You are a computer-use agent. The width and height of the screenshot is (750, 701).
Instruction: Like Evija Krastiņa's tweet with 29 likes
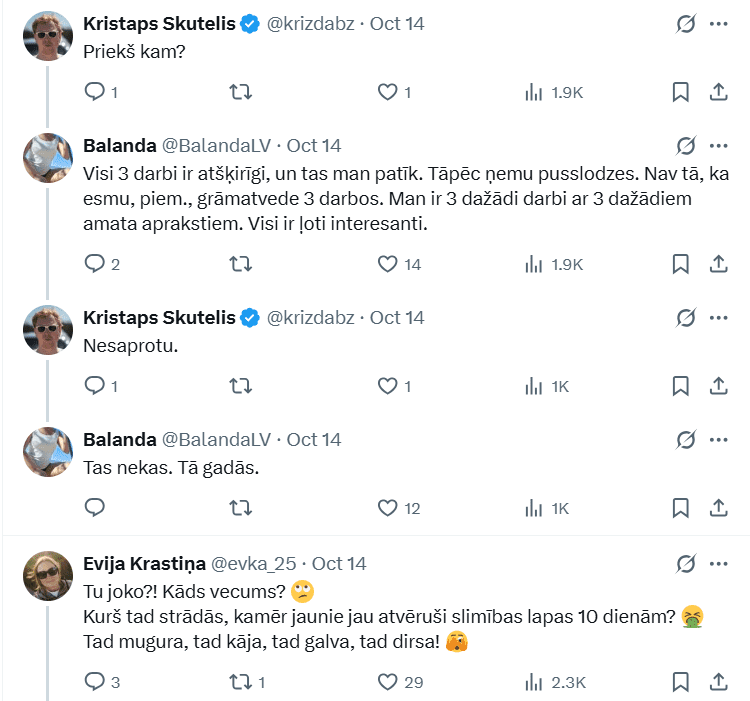tap(389, 682)
